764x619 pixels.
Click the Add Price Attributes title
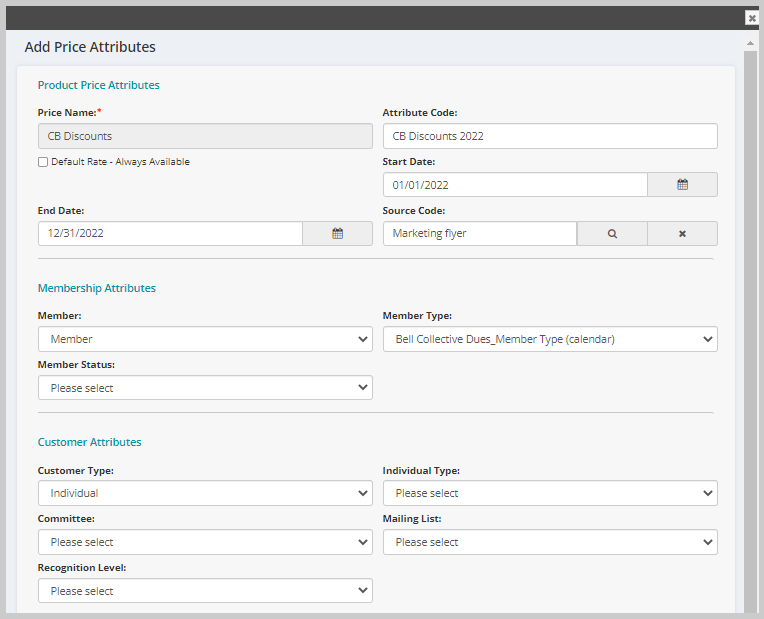(x=90, y=47)
